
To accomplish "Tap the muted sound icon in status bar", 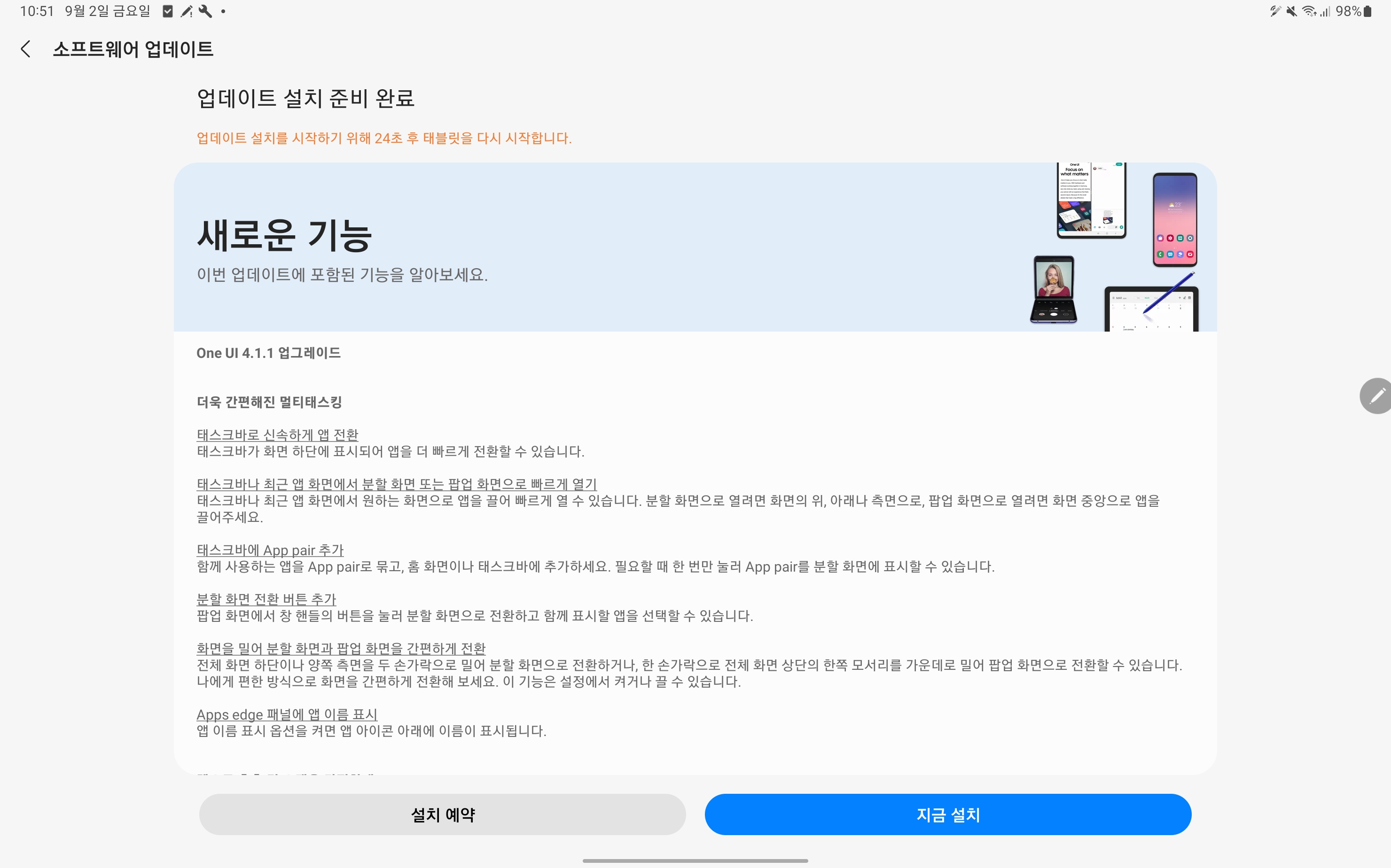I will pyautogui.click(x=1292, y=11).
